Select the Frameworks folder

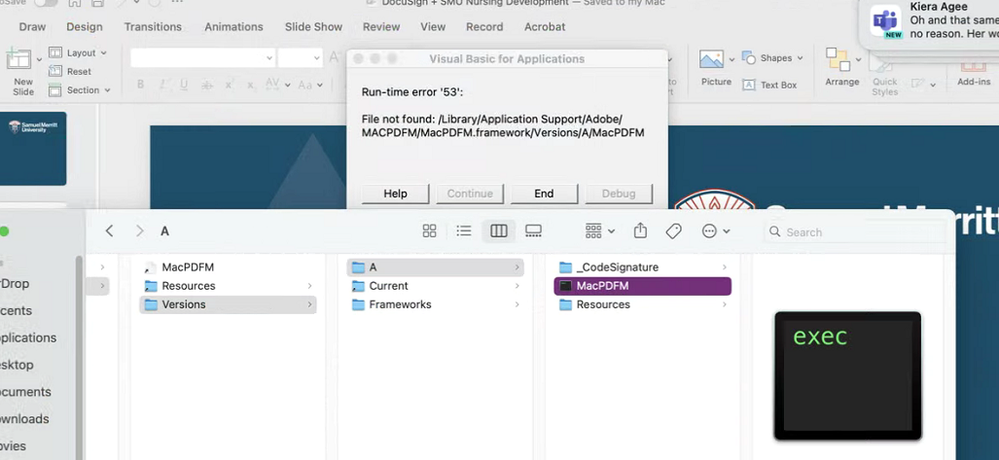[x=435, y=305]
